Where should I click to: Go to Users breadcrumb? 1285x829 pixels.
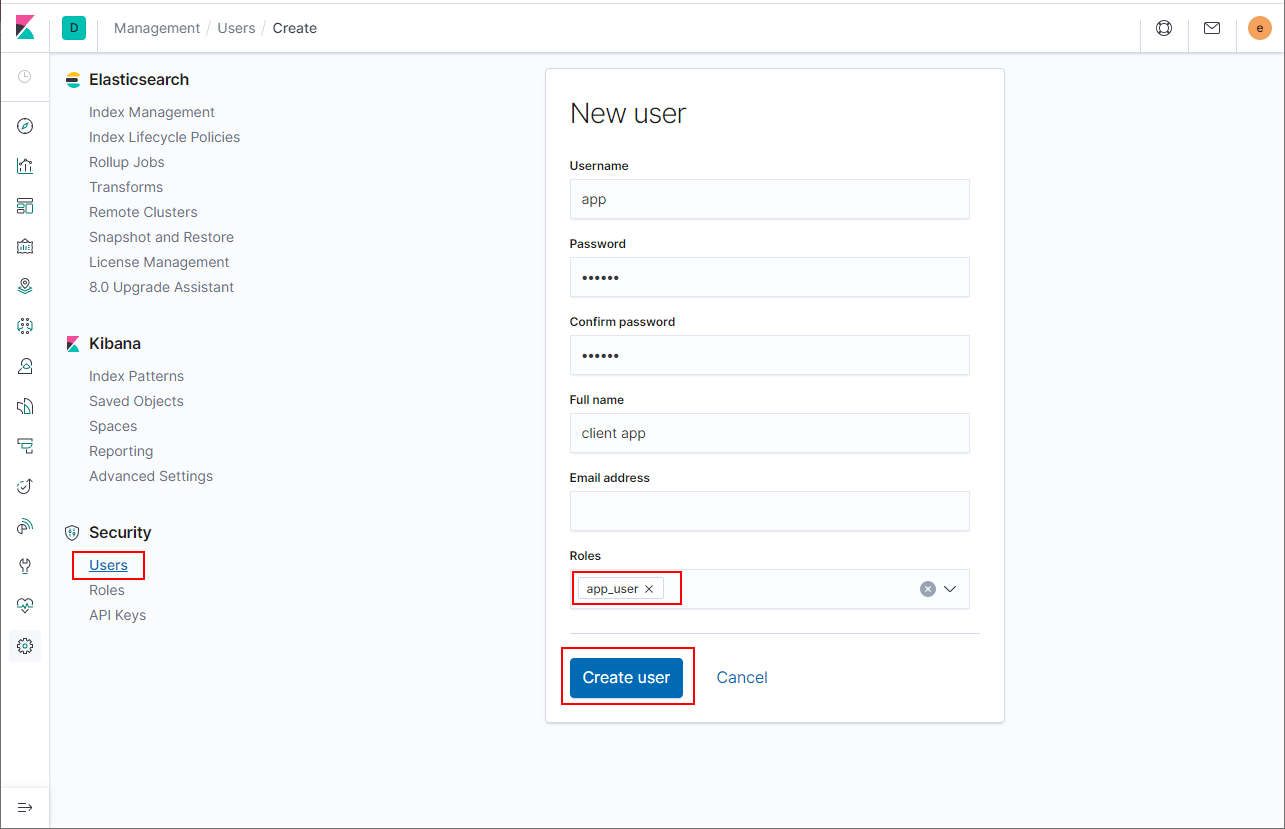[x=236, y=28]
